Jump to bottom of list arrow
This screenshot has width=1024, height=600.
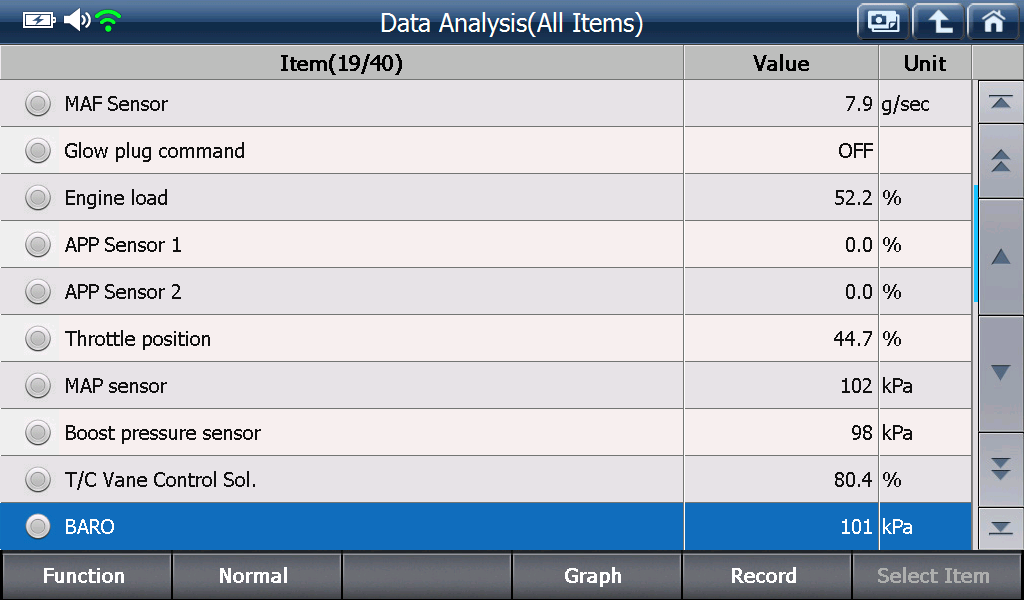(1000, 528)
